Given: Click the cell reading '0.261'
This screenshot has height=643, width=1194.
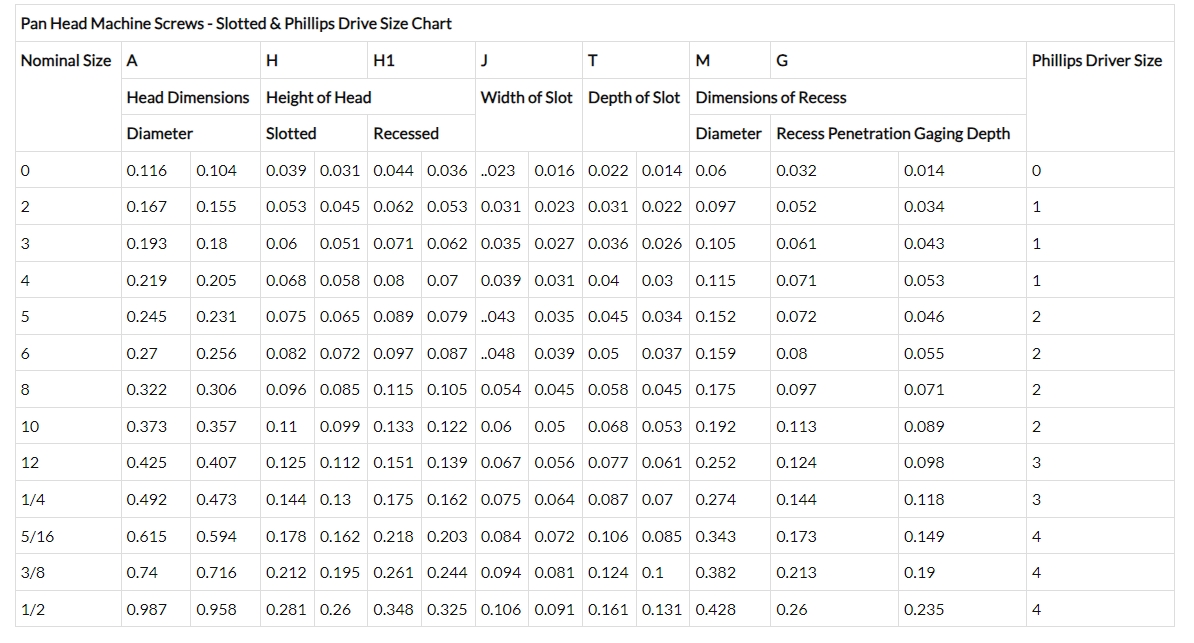Looking at the screenshot, I should (x=393, y=572).
